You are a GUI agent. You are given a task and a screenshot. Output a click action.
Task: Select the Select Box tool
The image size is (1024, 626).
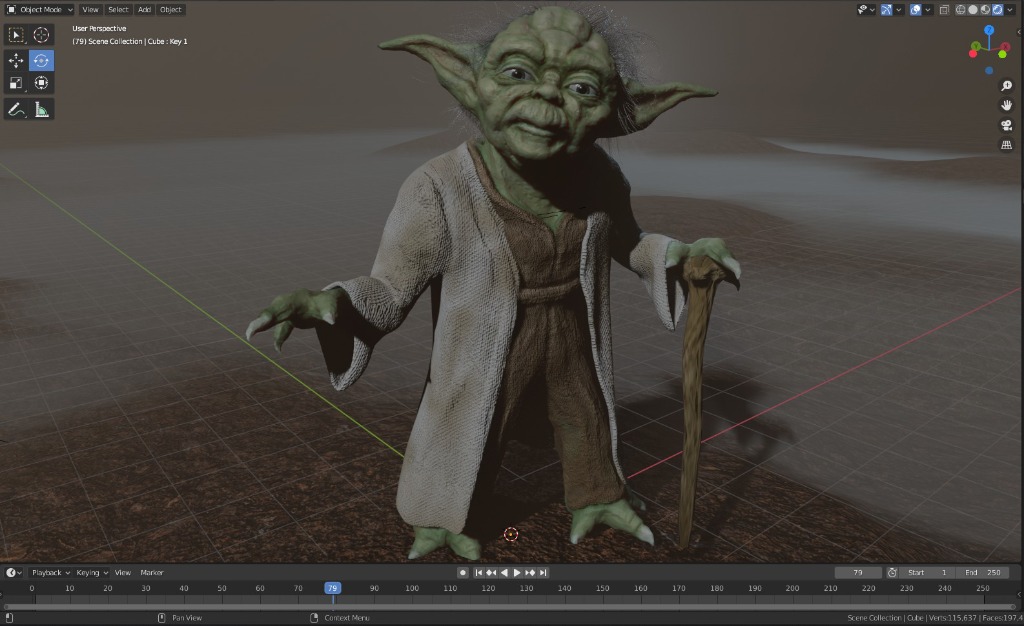pyautogui.click(x=16, y=35)
